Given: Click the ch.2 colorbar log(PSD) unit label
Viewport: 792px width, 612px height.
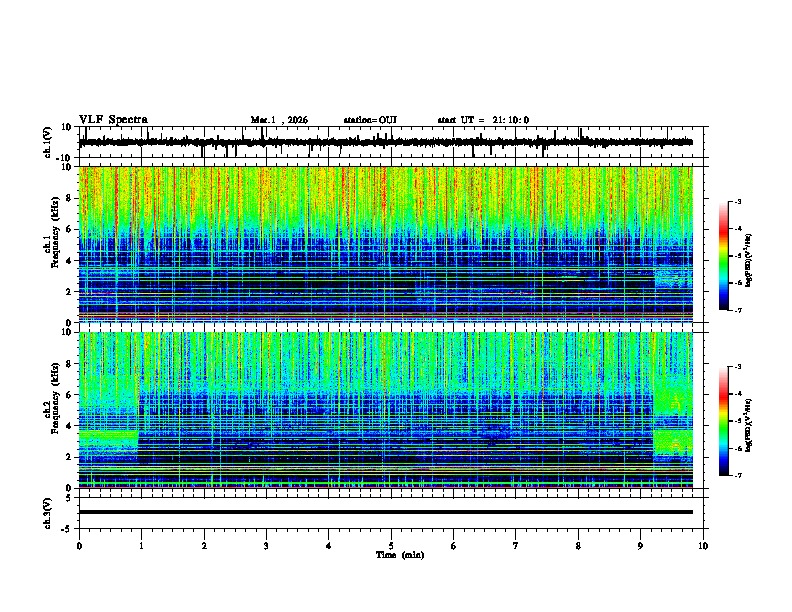Looking at the screenshot, I should [749, 425].
